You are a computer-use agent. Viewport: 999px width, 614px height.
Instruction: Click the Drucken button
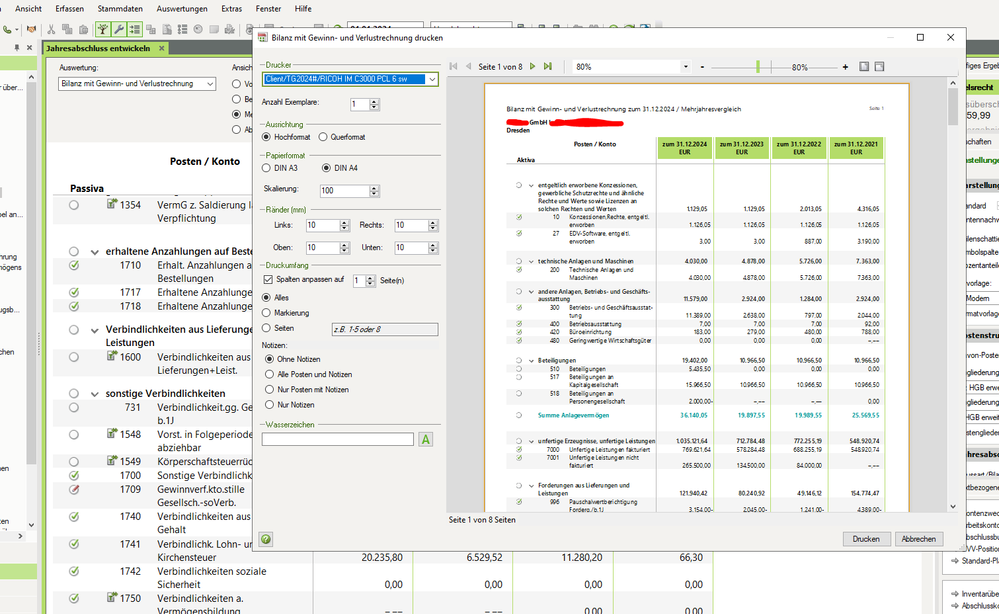coord(866,539)
